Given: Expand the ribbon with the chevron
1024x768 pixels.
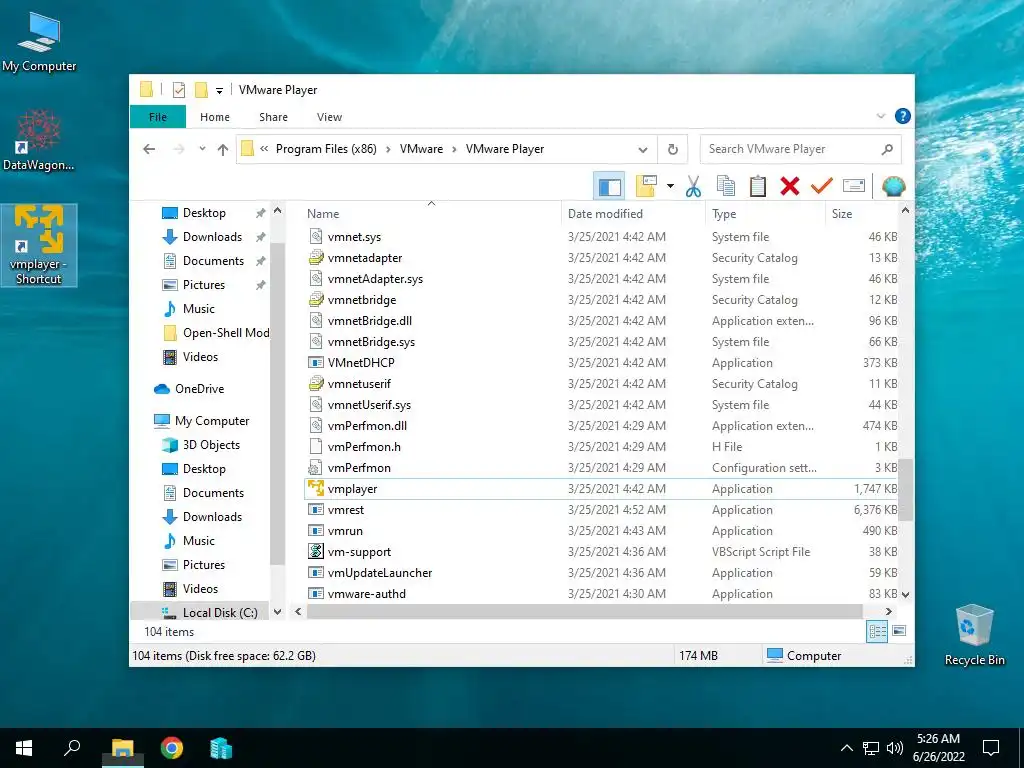Looking at the screenshot, I should (880, 116).
